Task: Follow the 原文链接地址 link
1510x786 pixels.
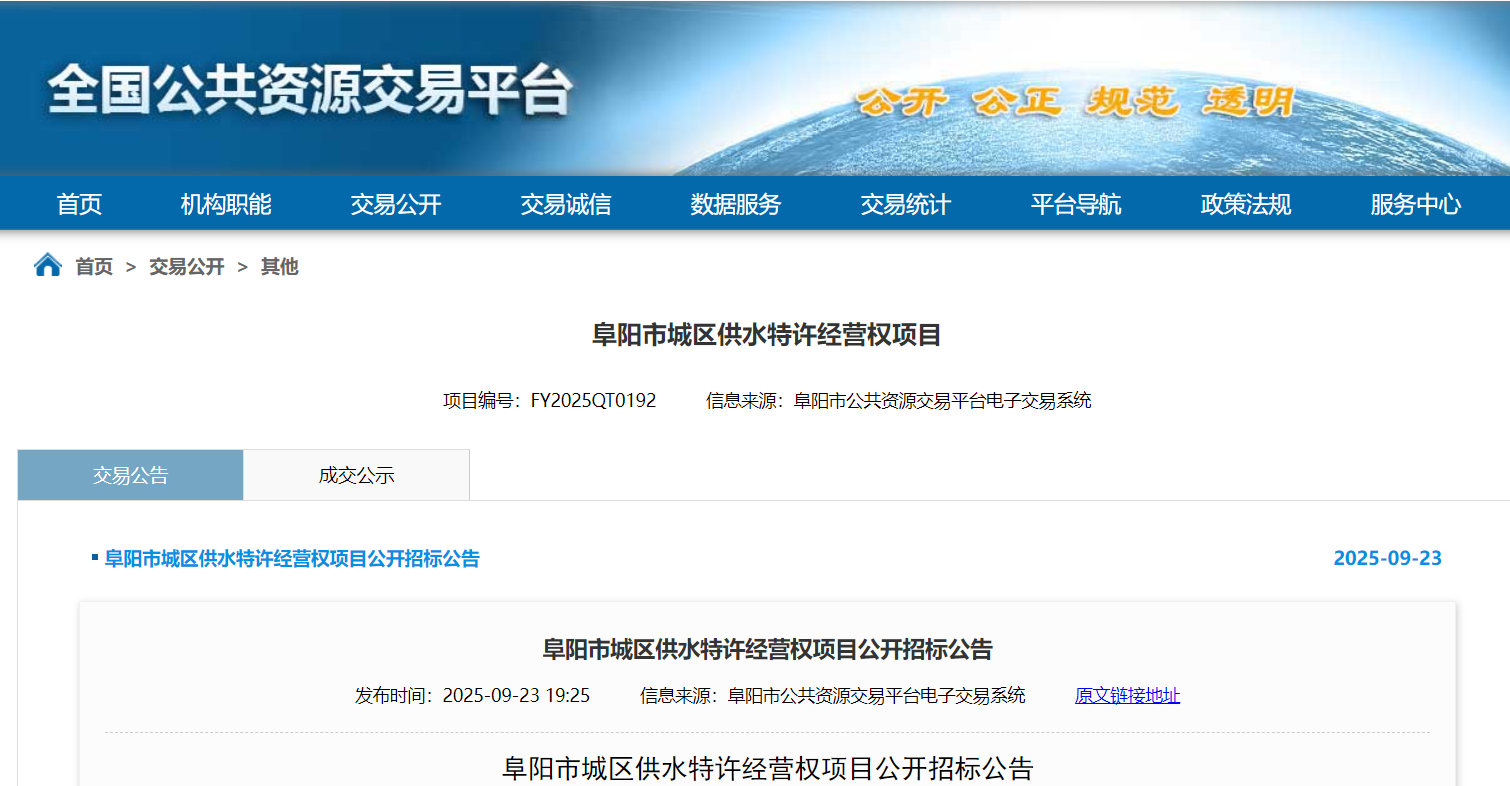Action: (1127, 696)
